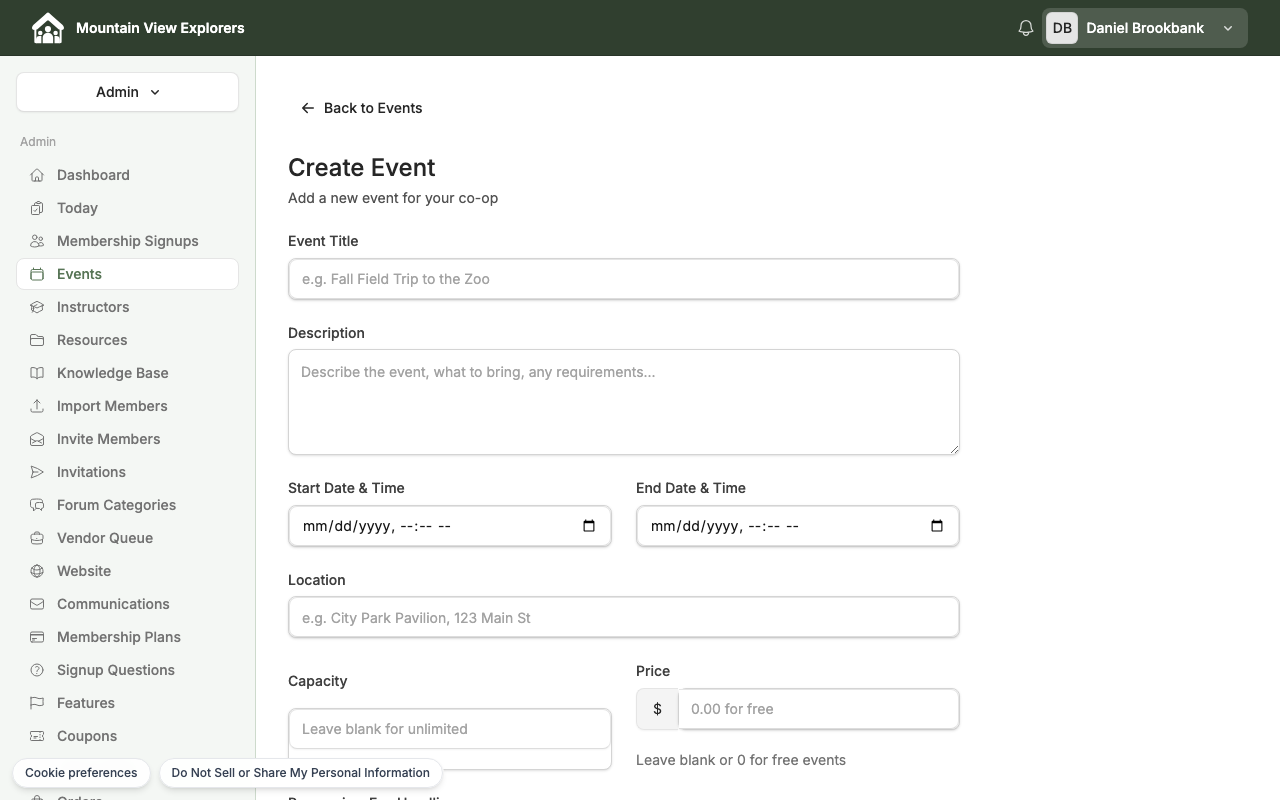Image resolution: width=1280 pixels, height=800 pixels.
Task: Click the Communications mail icon
Action: 37,604
